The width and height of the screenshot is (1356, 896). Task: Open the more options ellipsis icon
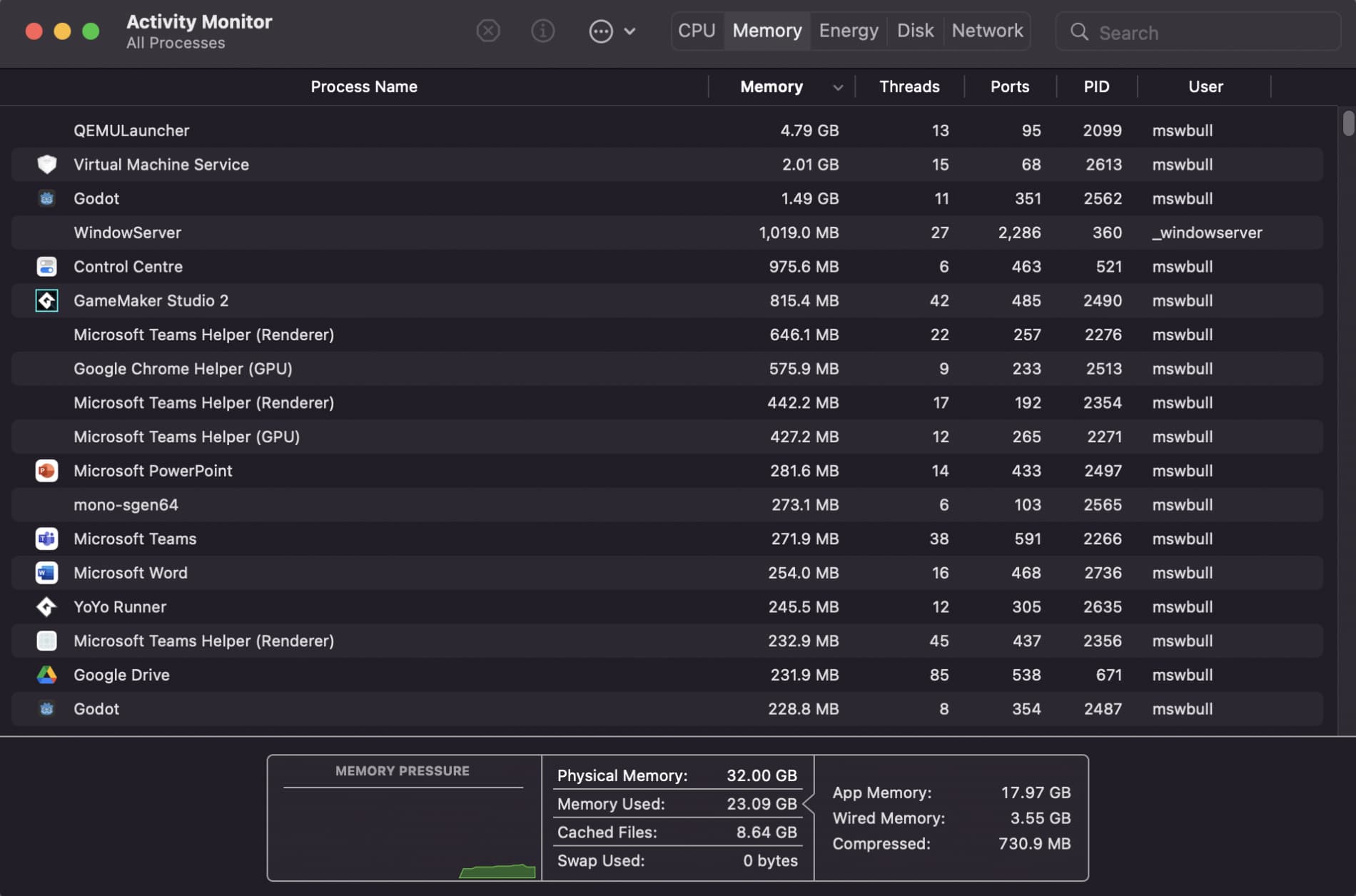click(601, 31)
